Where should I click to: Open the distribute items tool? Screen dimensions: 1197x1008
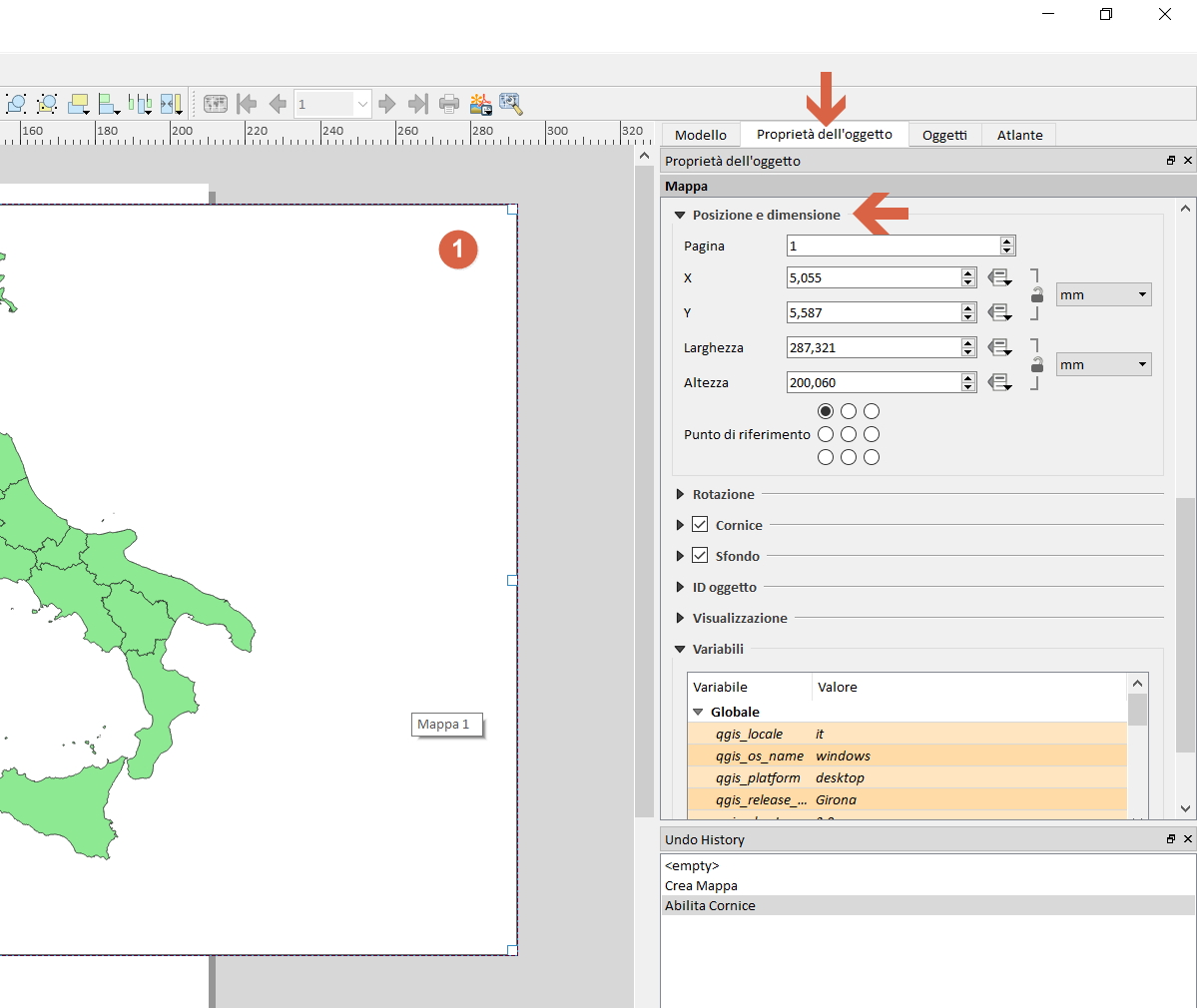click(x=140, y=104)
